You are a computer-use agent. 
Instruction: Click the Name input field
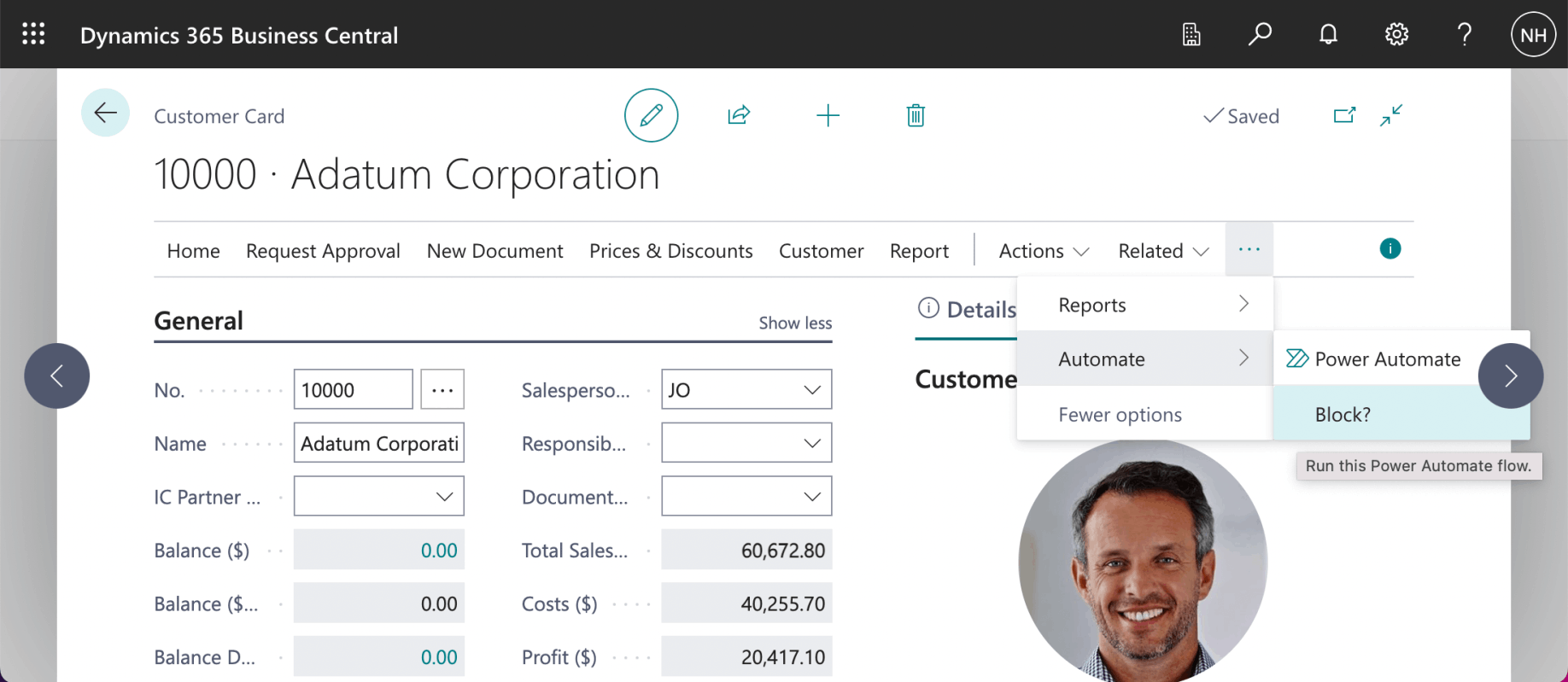378,444
